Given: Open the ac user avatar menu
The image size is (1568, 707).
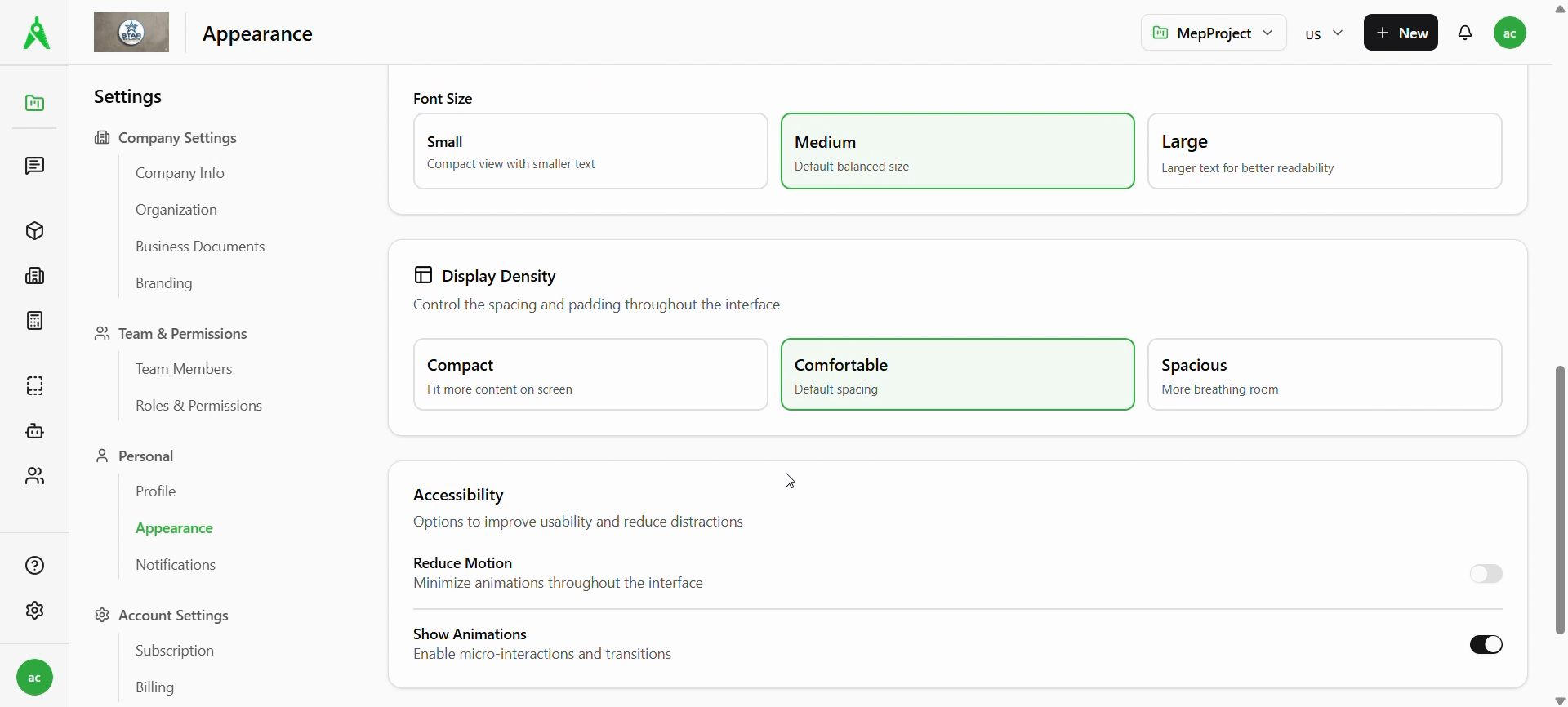Looking at the screenshot, I should [x=1510, y=33].
